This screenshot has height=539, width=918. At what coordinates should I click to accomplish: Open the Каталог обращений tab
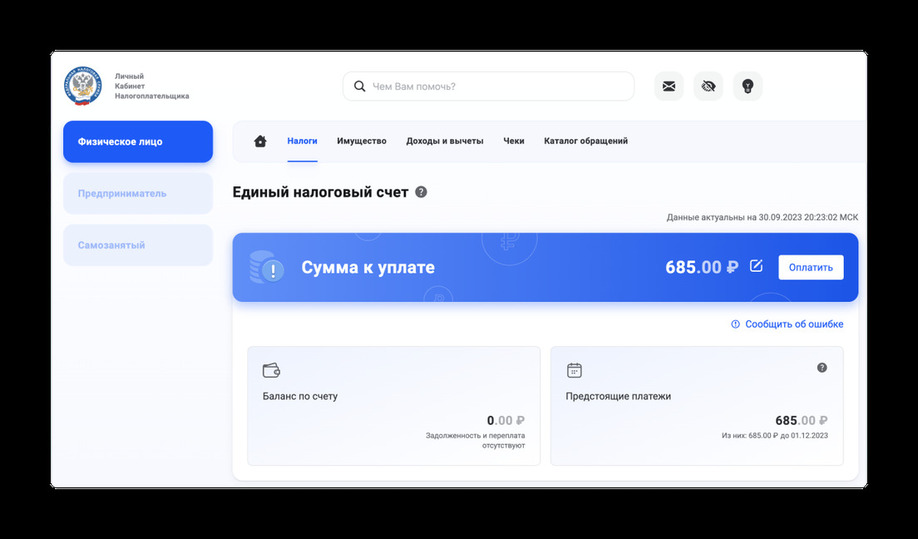point(585,141)
